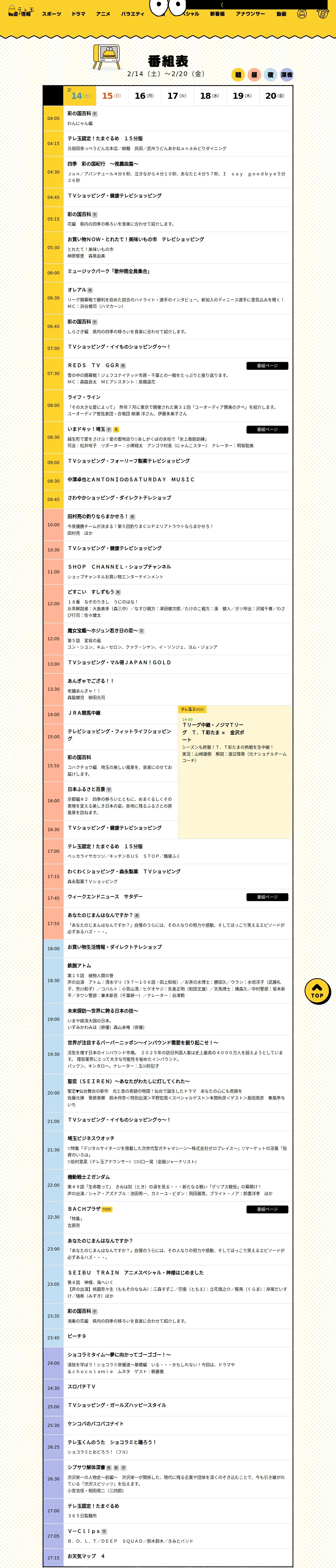Viewport: 336px width, 1568px height.
Task: Click 魔女宝鑑～ホジュン若き日の恋～ title
Action: [102, 631]
